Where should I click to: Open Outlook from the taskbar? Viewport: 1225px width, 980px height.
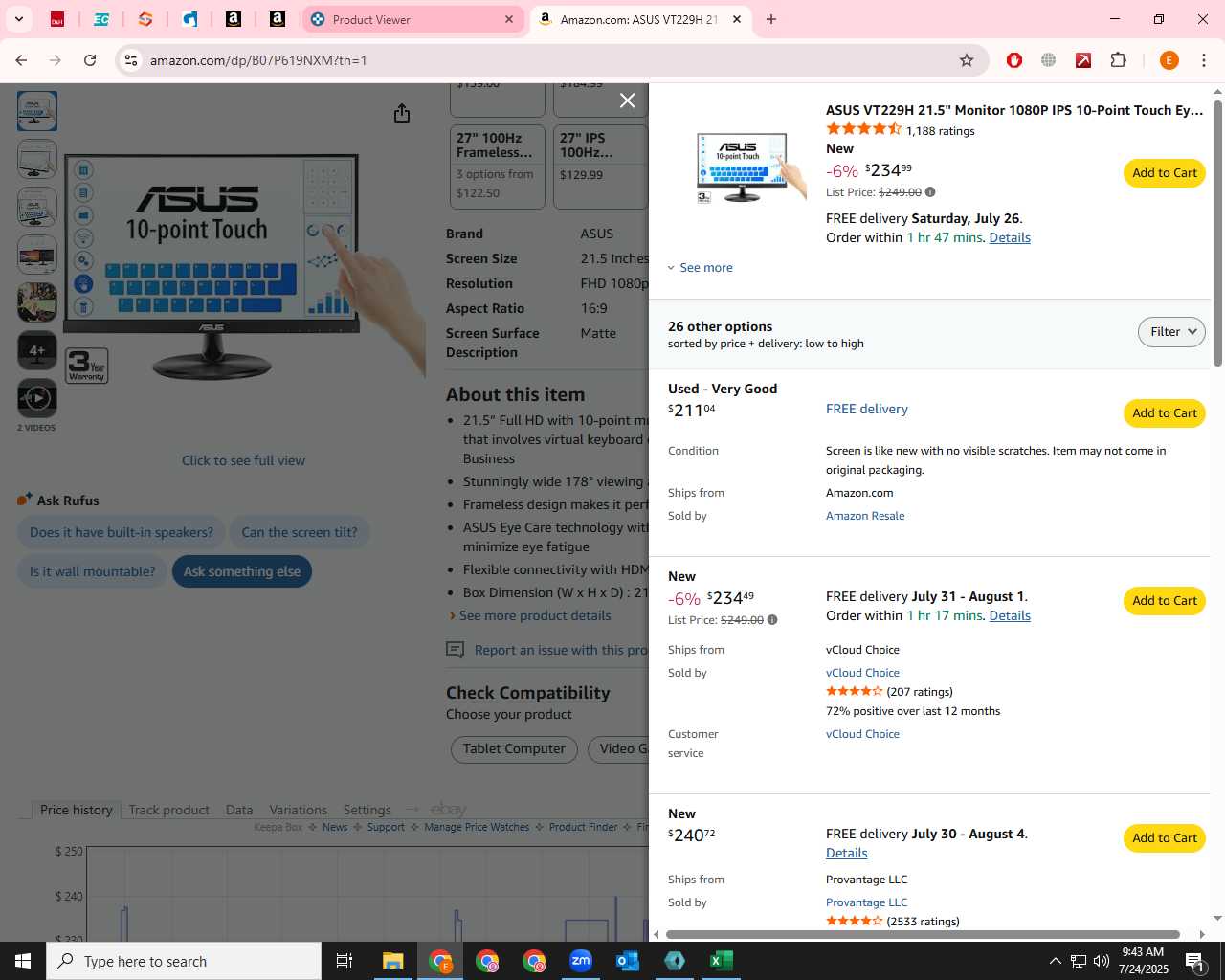click(x=628, y=961)
